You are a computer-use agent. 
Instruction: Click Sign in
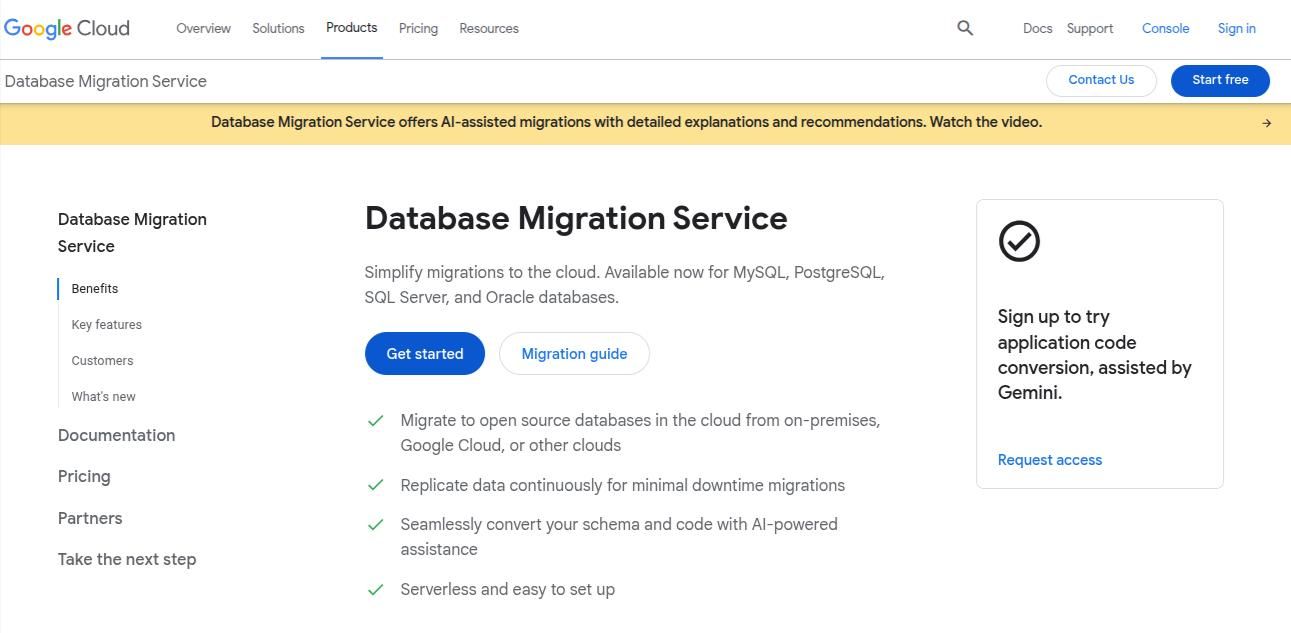coord(1236,28)
